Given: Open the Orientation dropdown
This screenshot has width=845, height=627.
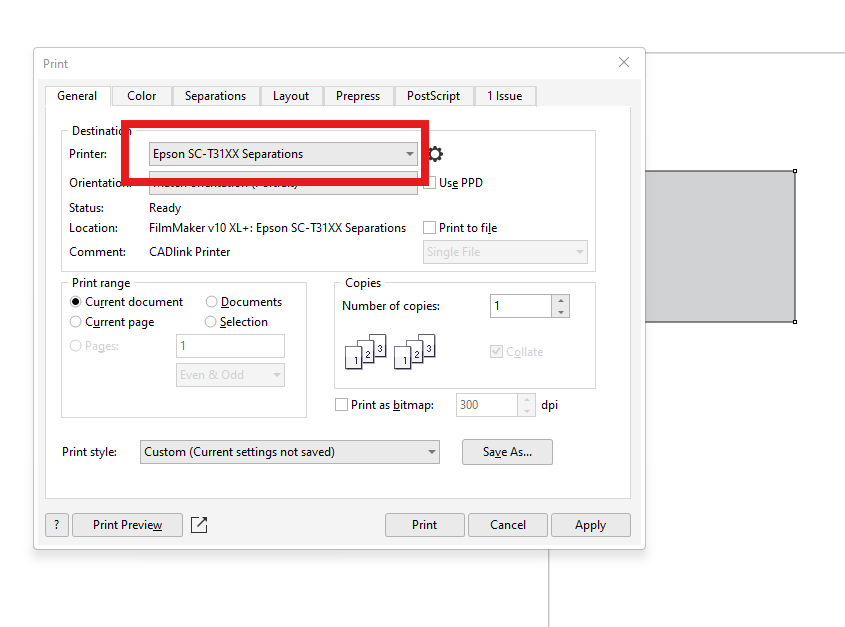Looking at the screenshot, I should [283, 183].
